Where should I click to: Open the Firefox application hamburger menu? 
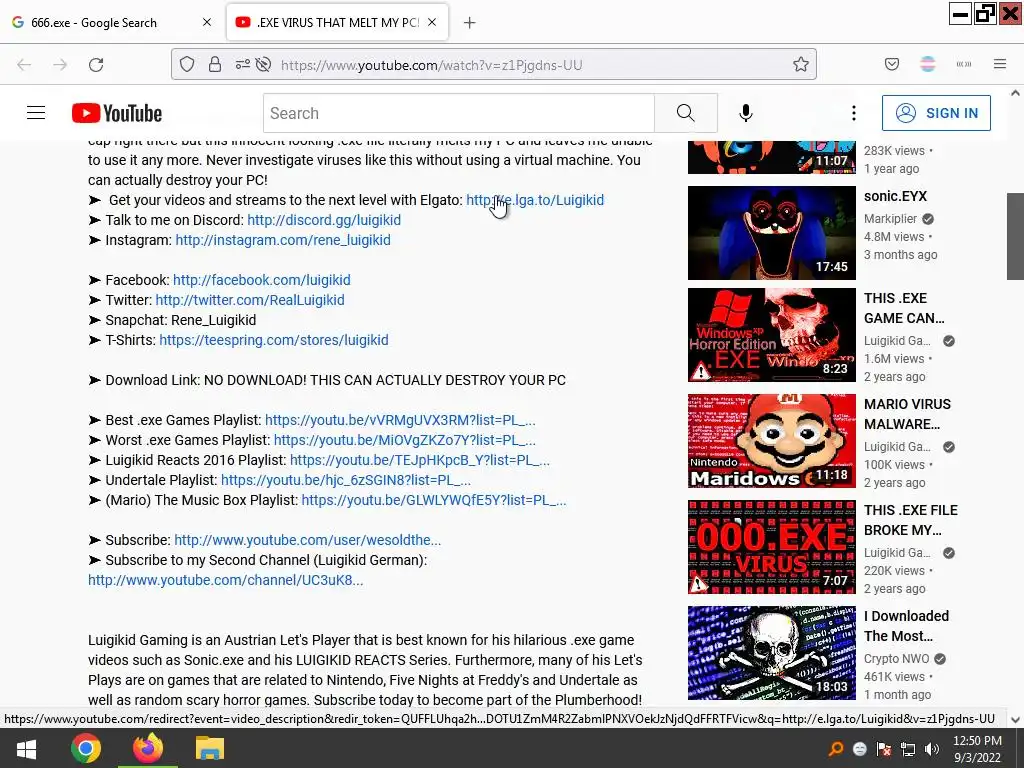1000,64
